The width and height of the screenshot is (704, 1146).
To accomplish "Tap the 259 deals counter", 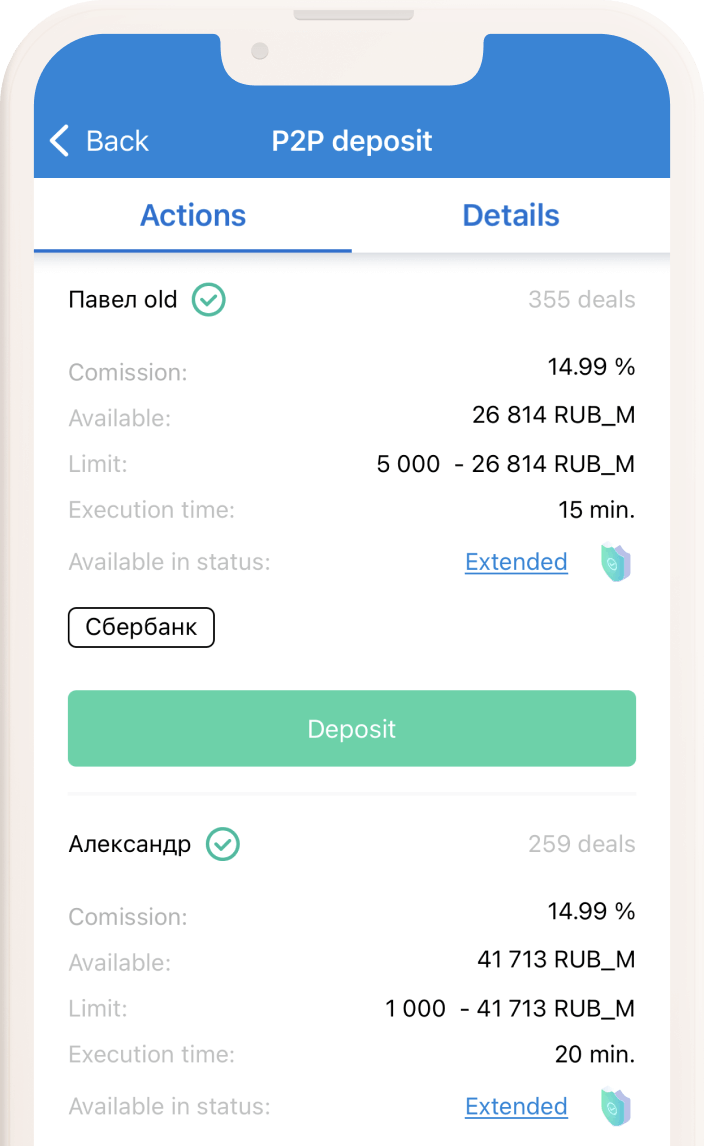I will [x=581, y=844].
